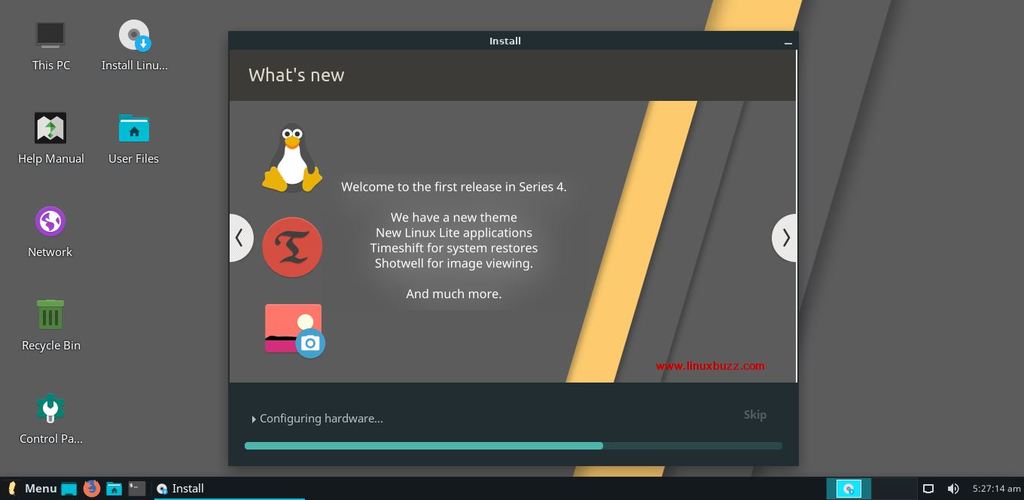Switch to the highlighted workspace in pager
This screenshot has width=1024, height=500.
[848, 488]
